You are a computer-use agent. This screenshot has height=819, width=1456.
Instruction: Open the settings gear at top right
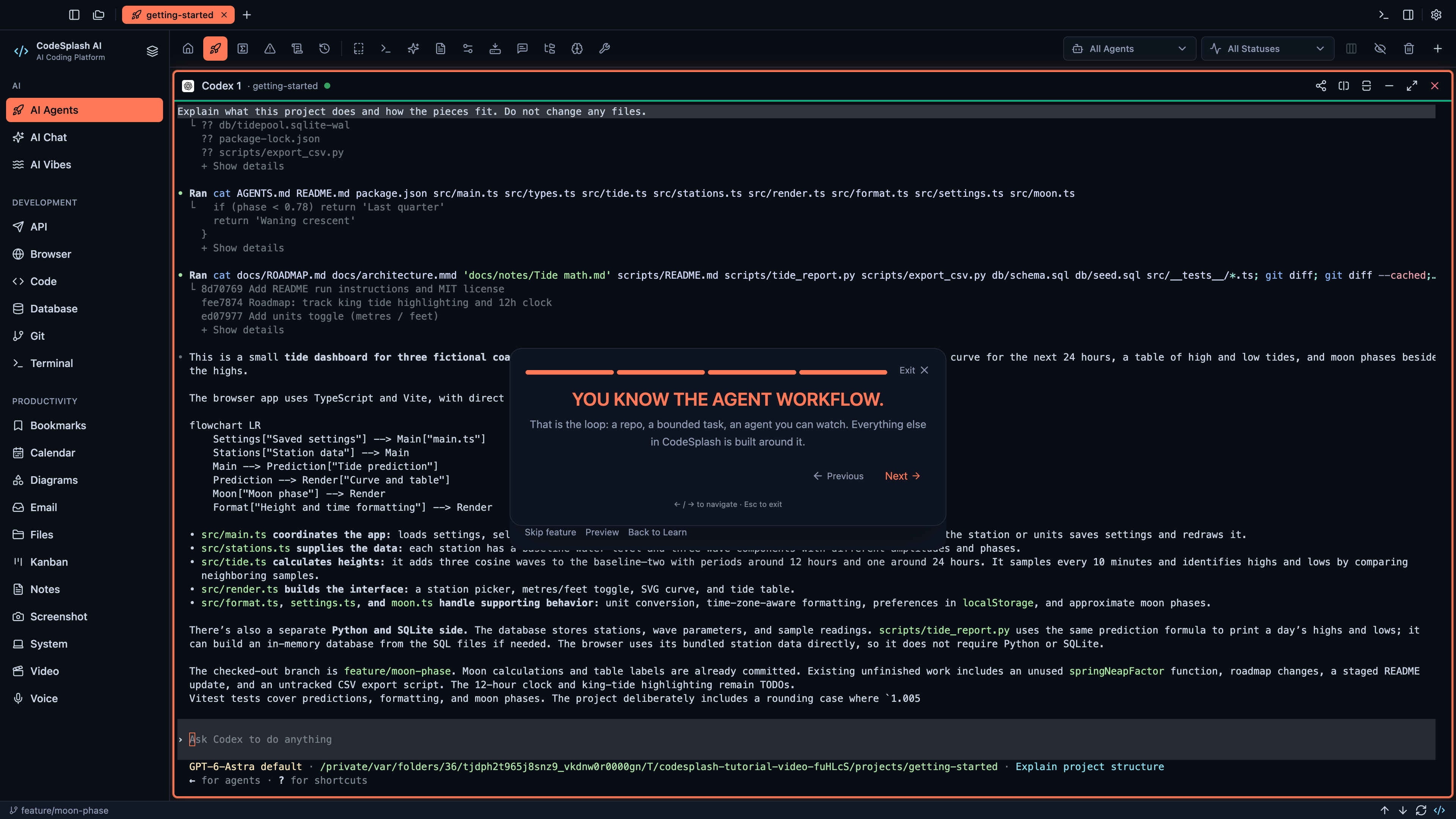coord(1436,15)
